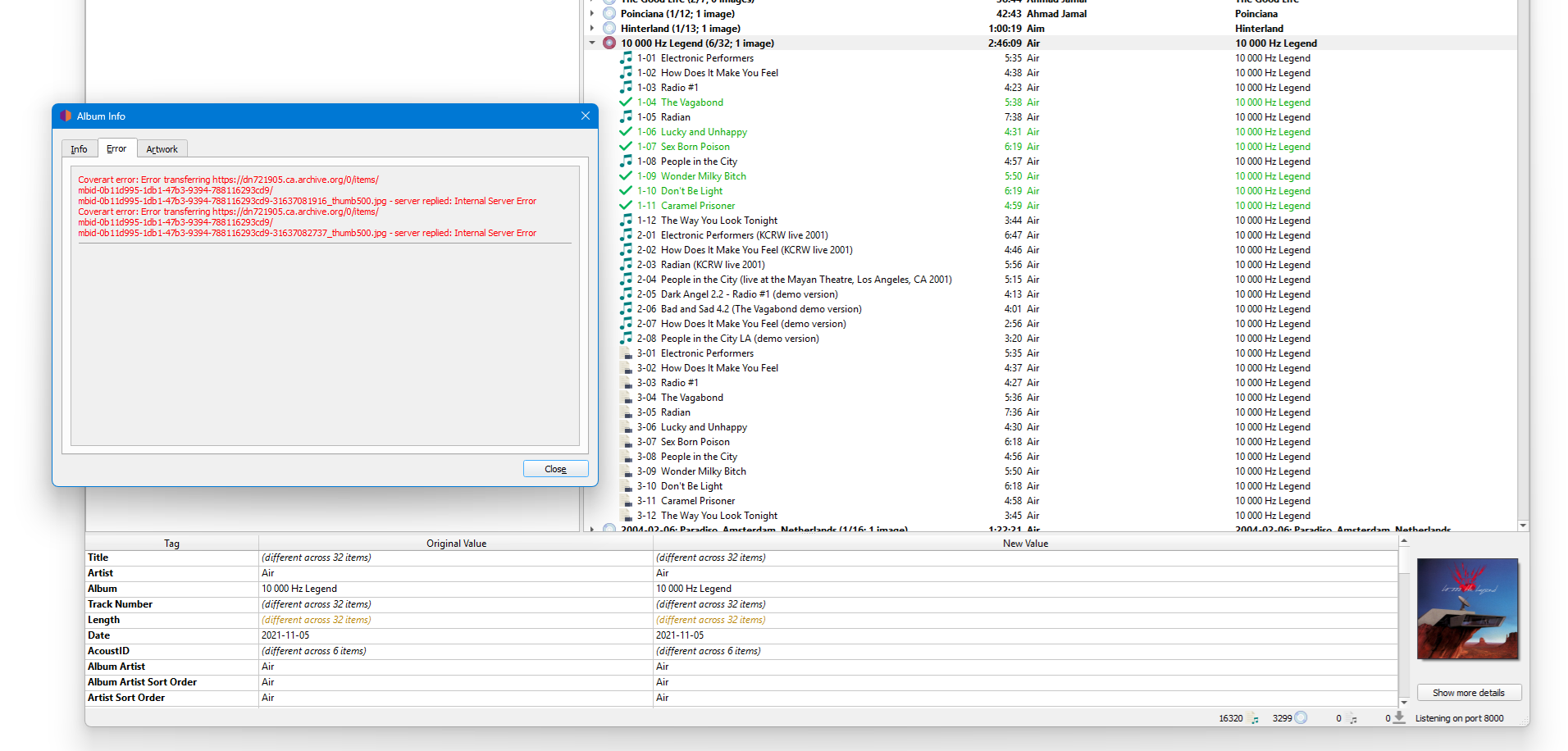This screenshot has height=751, width=1568.
Task: Click the red disc icon for 10 000 Hz Legend
Action: coord(609,43)
